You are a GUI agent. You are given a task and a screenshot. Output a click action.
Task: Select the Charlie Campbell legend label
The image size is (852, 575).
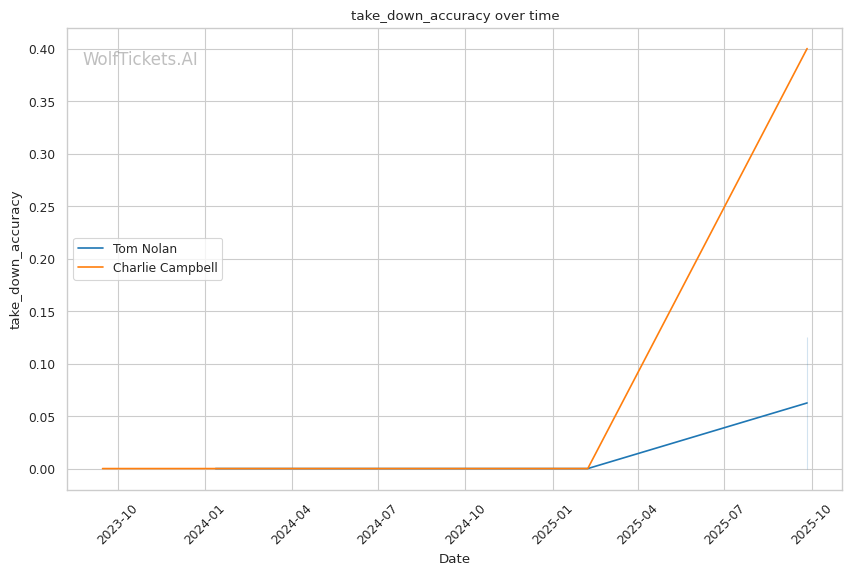pyautogui.click(x=165, y=268)
